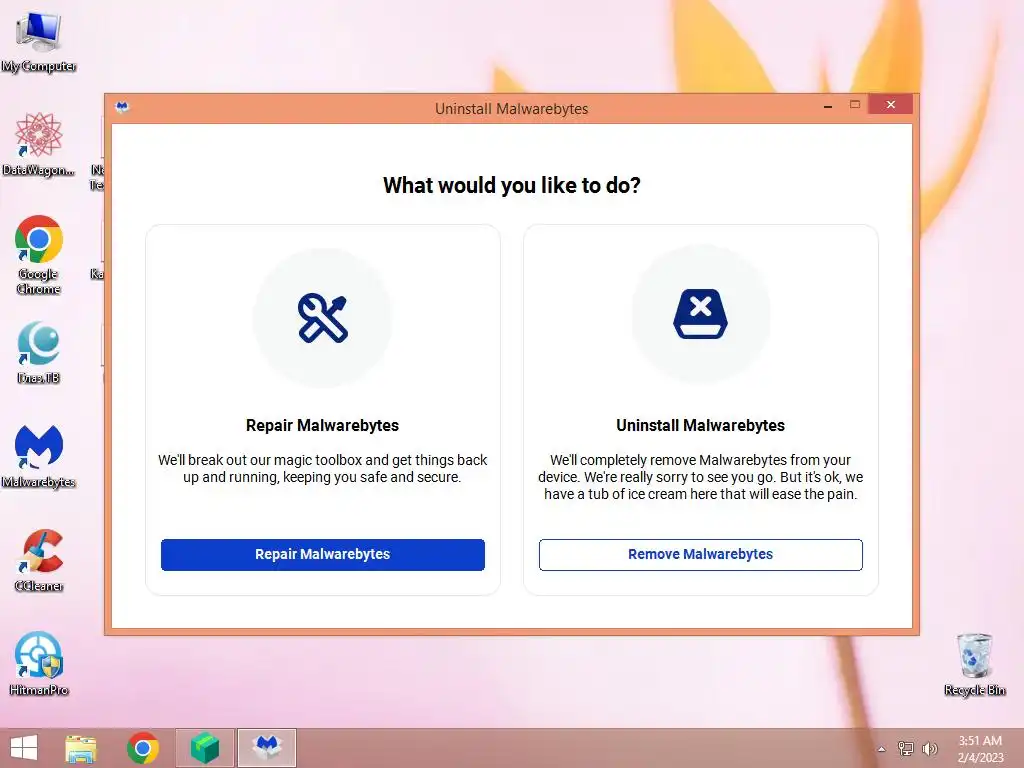1024x768 pixels.
Task: Click the repair tools wrench icon
Action: point(323,318)
